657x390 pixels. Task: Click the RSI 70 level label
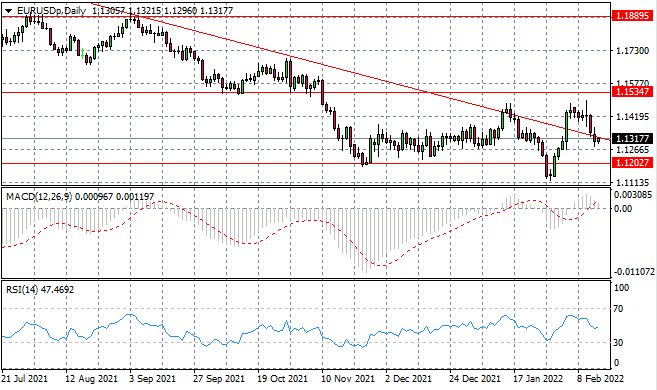pyautogui.click(x=618, y=309)
